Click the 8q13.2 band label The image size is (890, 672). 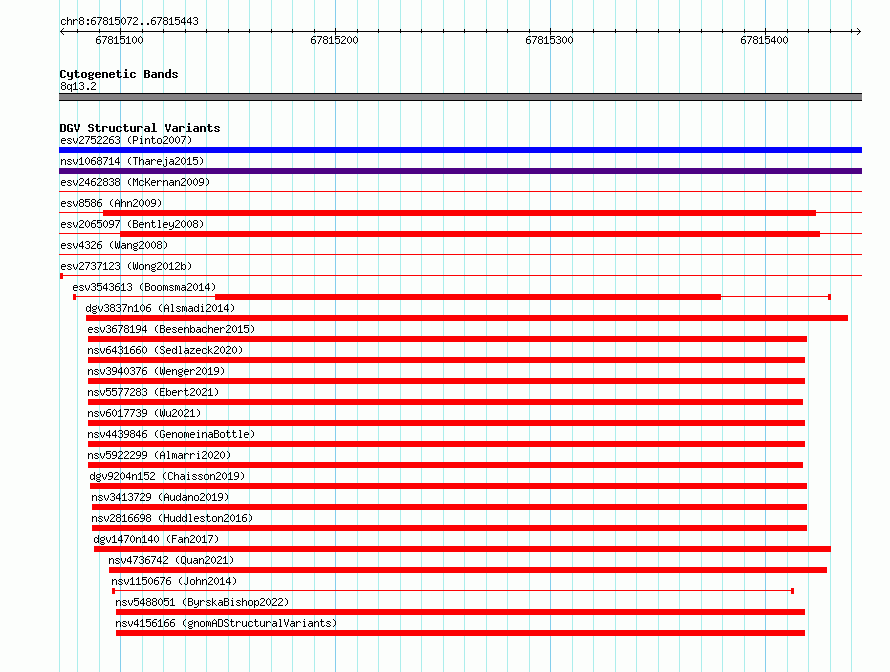pos(78,86)
